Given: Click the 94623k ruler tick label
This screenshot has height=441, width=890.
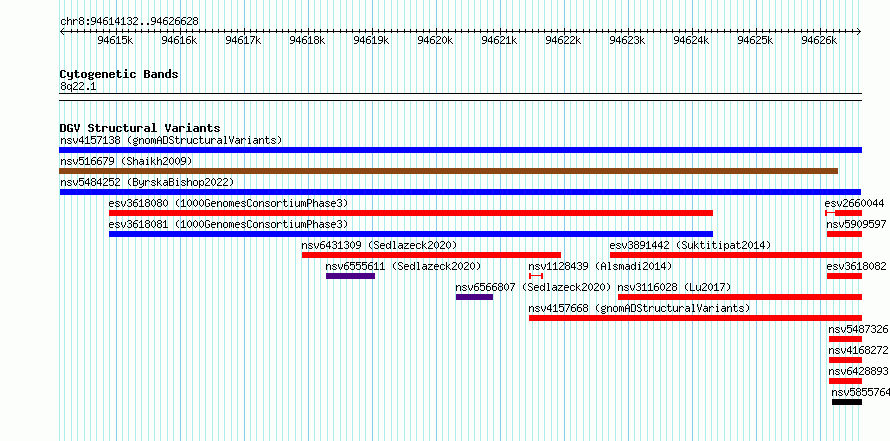Looking at the screenshot, I should click(628, 40).
